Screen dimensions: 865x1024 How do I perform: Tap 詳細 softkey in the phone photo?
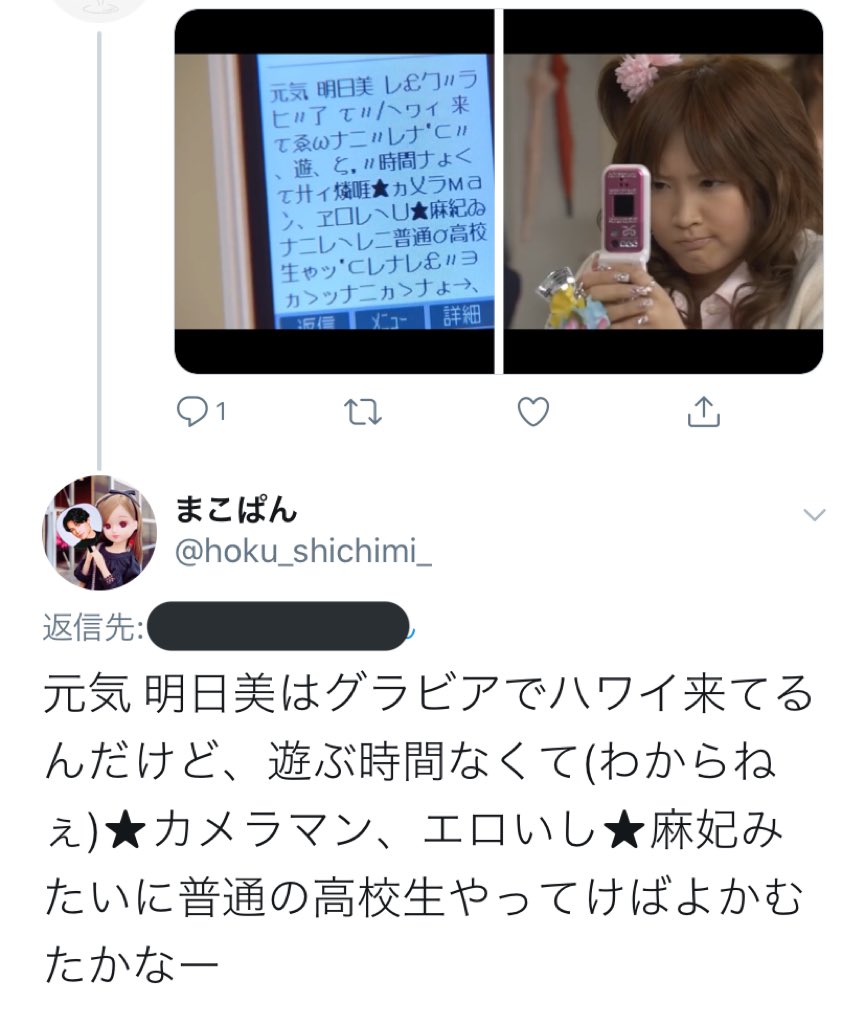(x=461, y=317)
